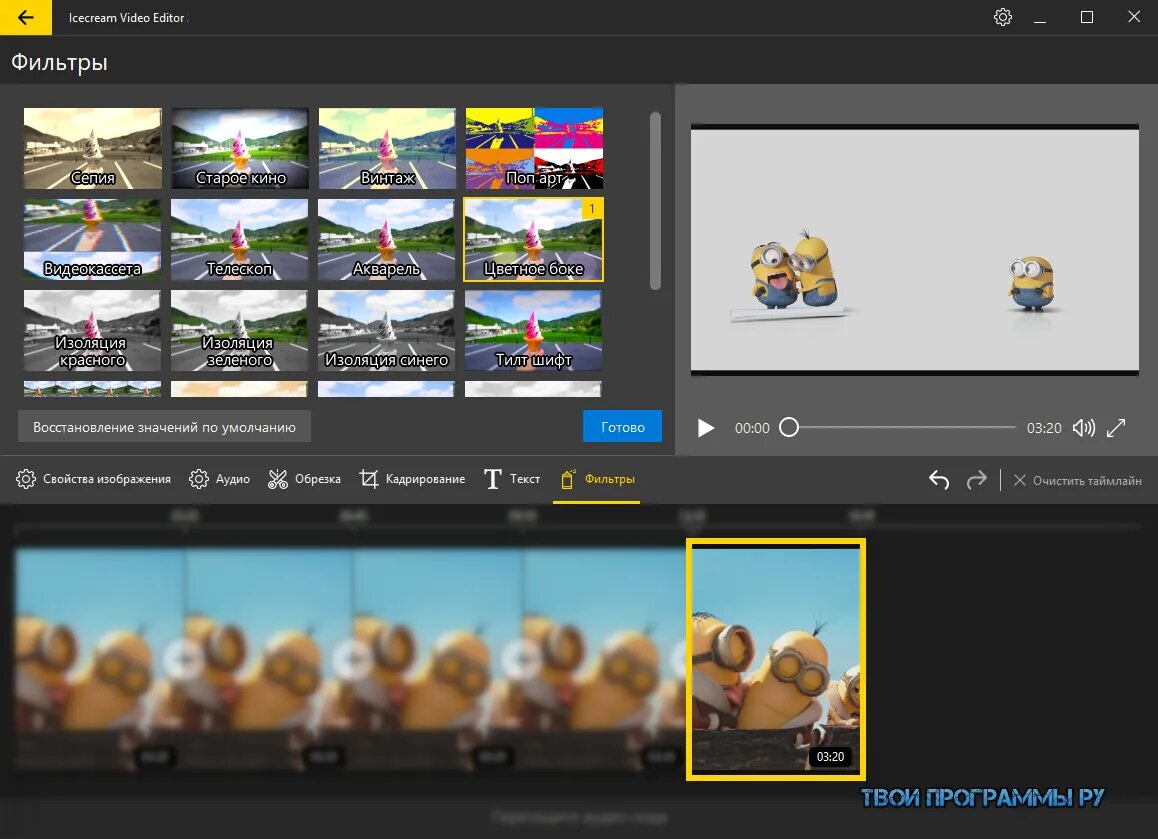
Task: Redo the last undone action
Action: coord(976,480)
